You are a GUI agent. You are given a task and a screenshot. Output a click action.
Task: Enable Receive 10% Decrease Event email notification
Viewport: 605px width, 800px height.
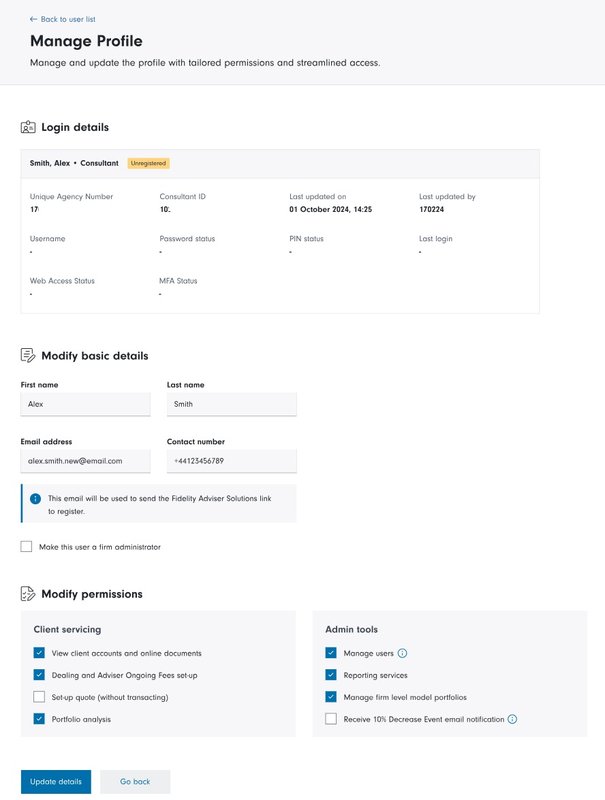[331, 719]
